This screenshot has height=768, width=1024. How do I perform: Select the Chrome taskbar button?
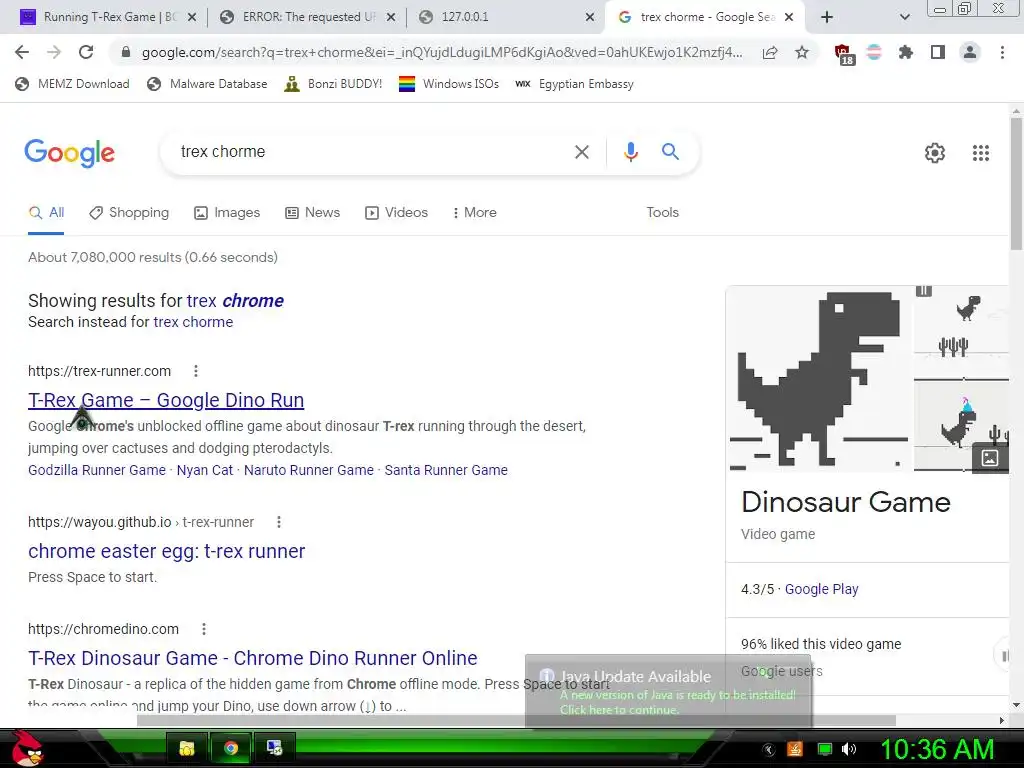tap(231, 748)
